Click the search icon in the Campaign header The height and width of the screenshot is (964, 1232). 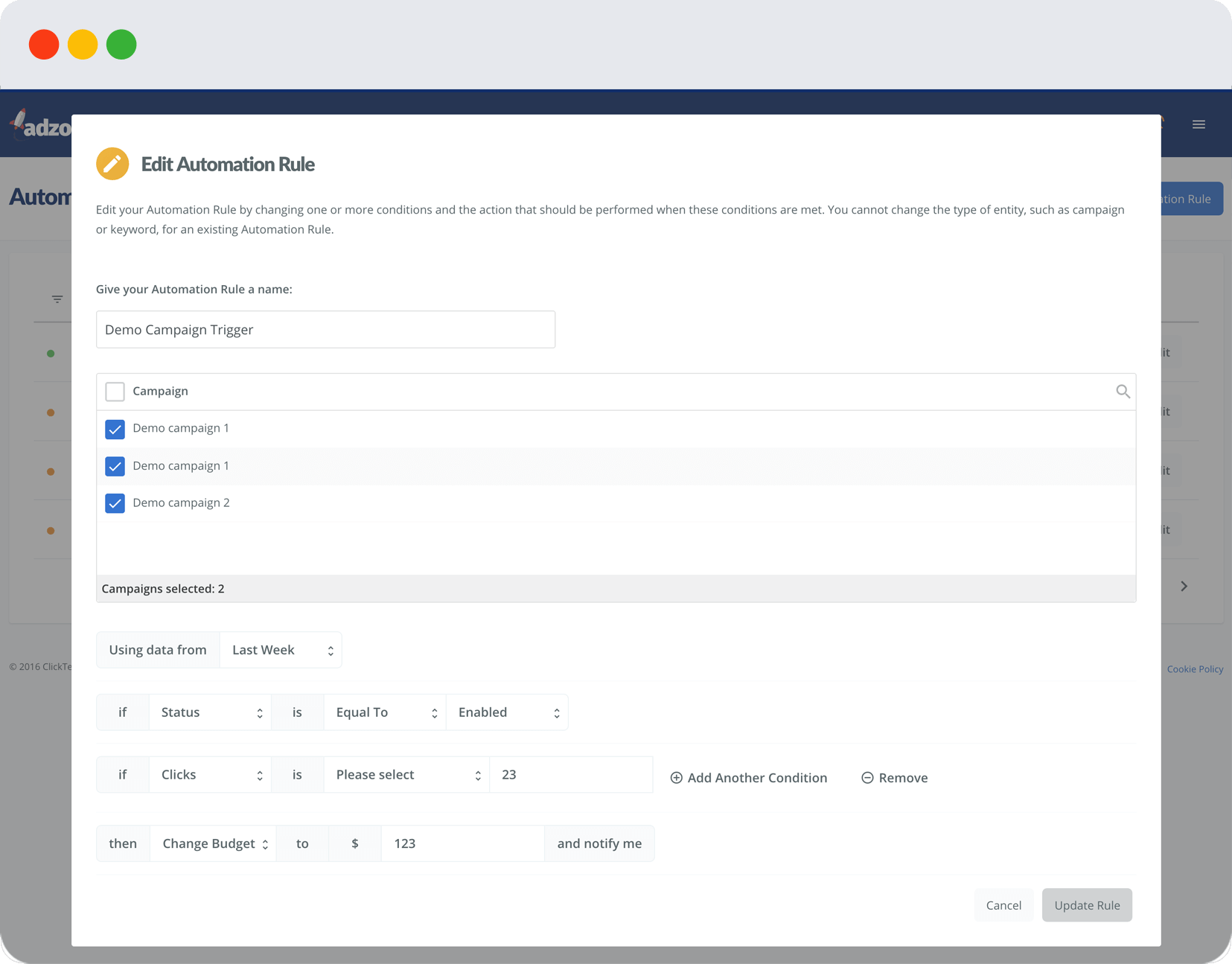click(x=1123, y=392)
